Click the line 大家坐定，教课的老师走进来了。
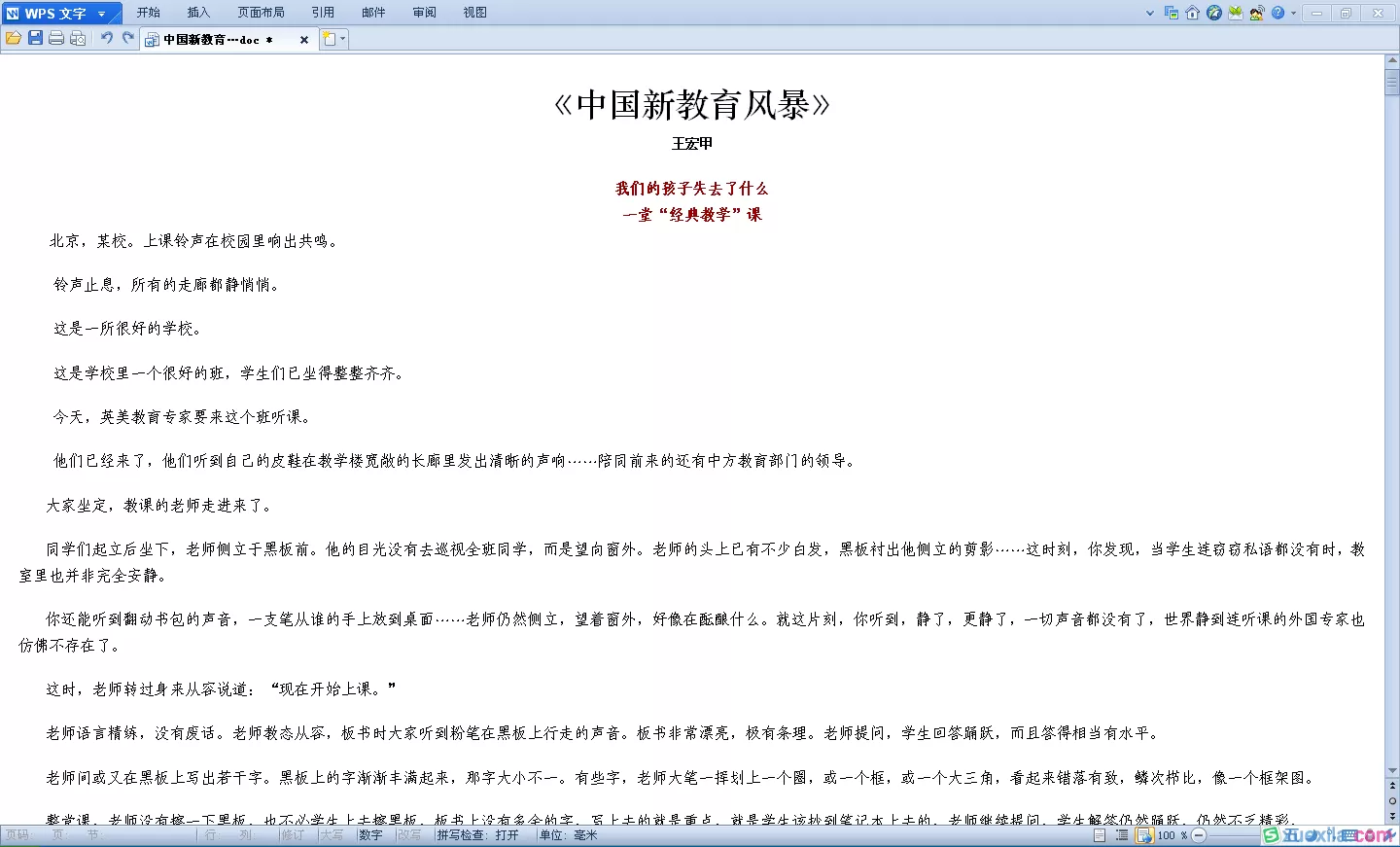Screen dimensions: 1400x847 pyautogui.click(x=161, y=506)
